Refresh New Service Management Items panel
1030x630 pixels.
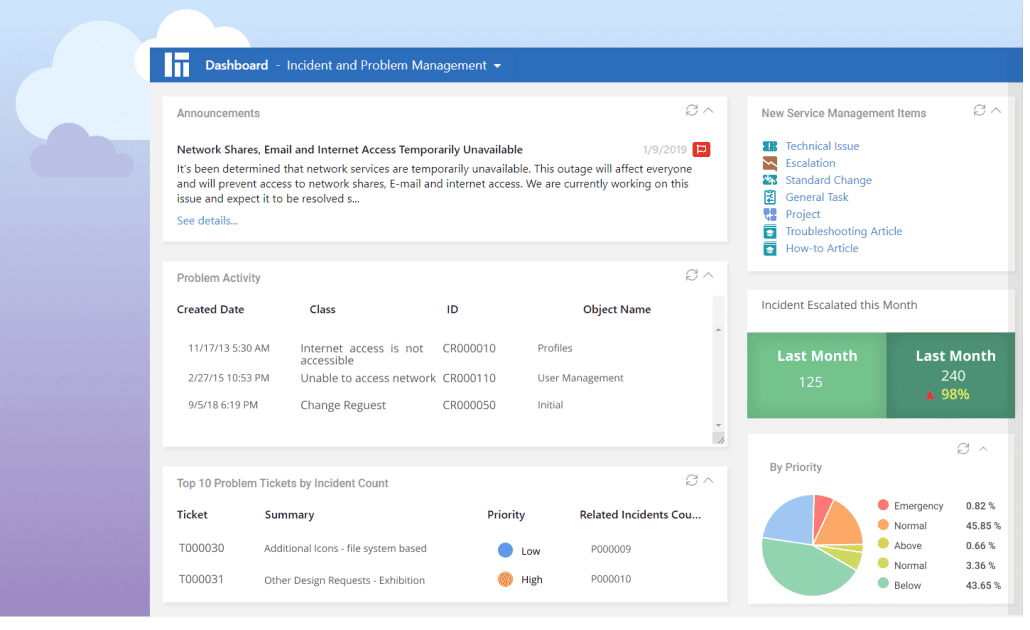tap(979, 110)
